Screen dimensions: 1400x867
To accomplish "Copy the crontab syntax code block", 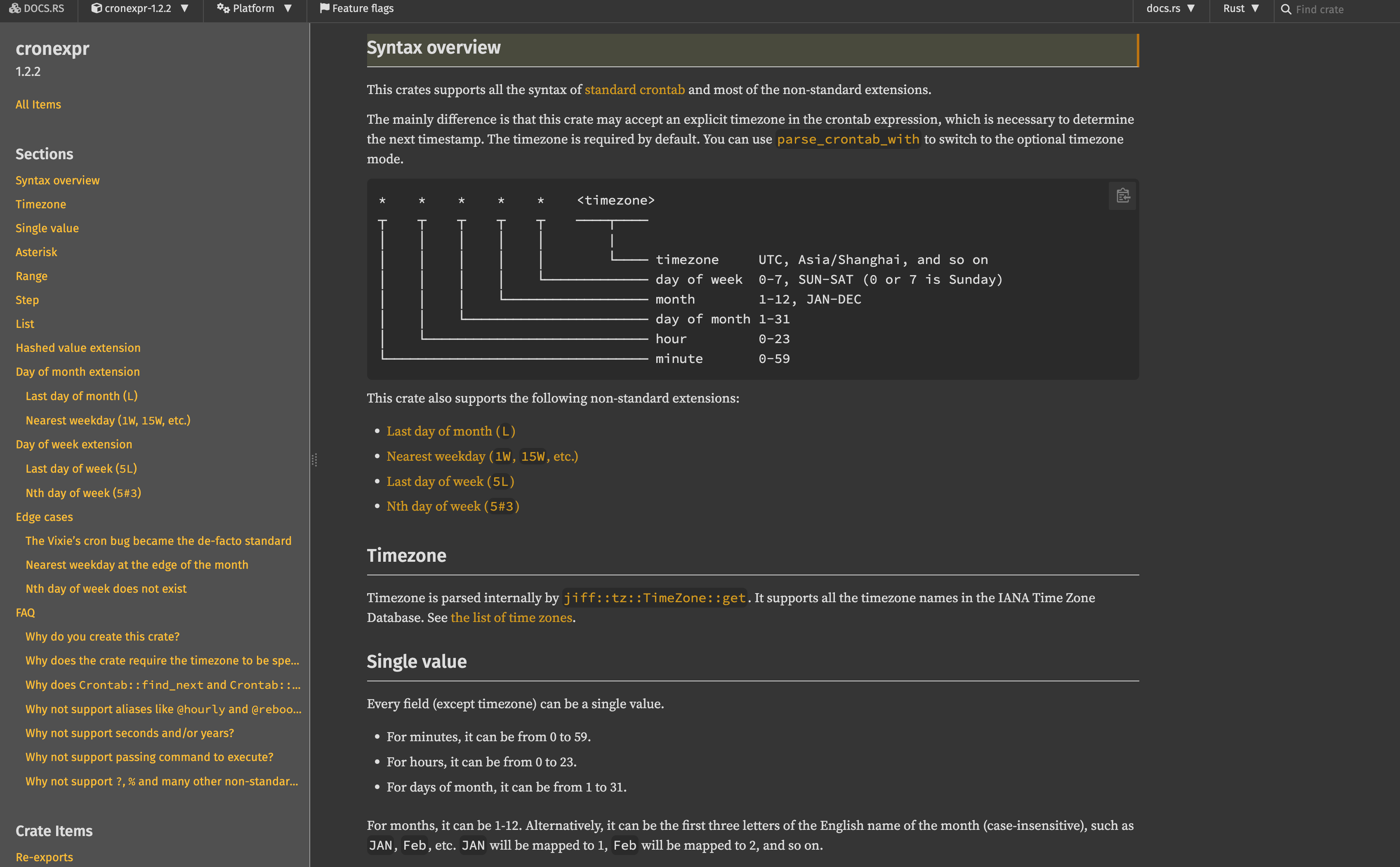I will click(1122, 196).
